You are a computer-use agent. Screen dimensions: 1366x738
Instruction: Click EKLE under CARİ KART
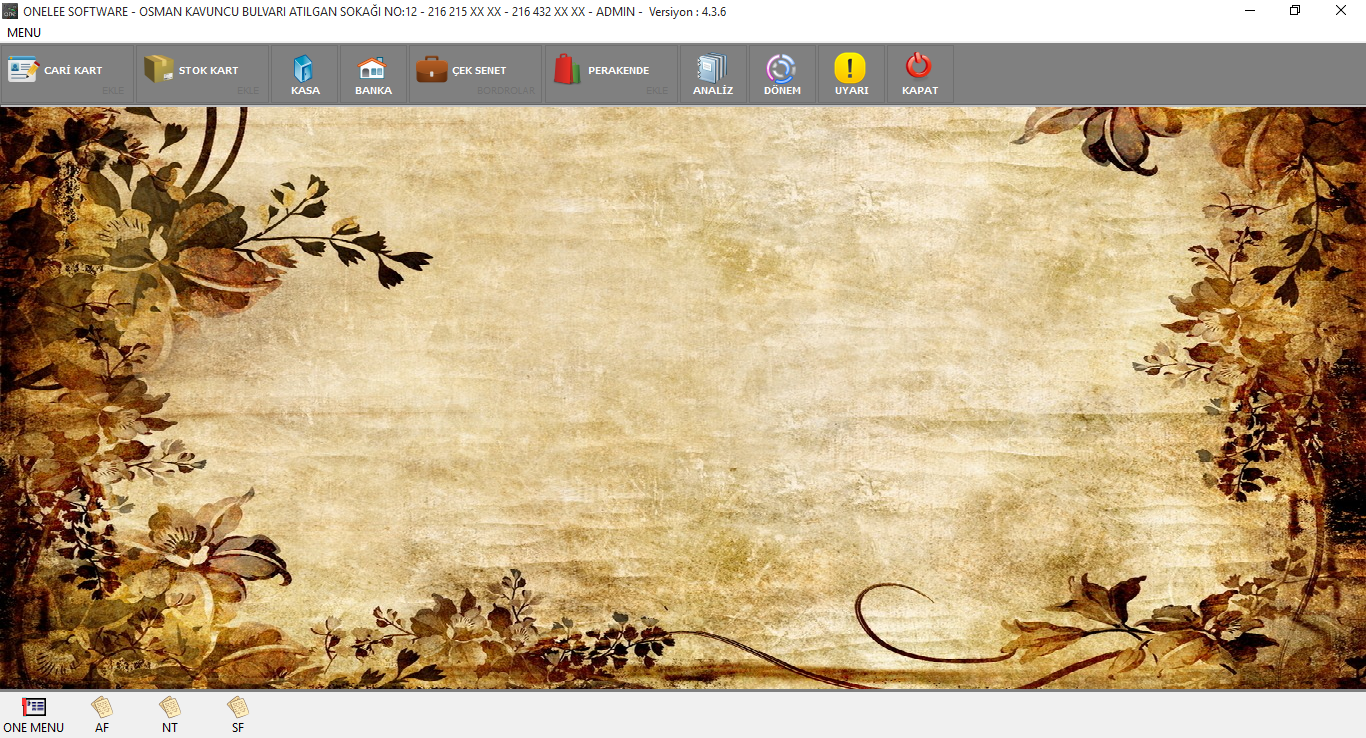click(x=113, y=91)
